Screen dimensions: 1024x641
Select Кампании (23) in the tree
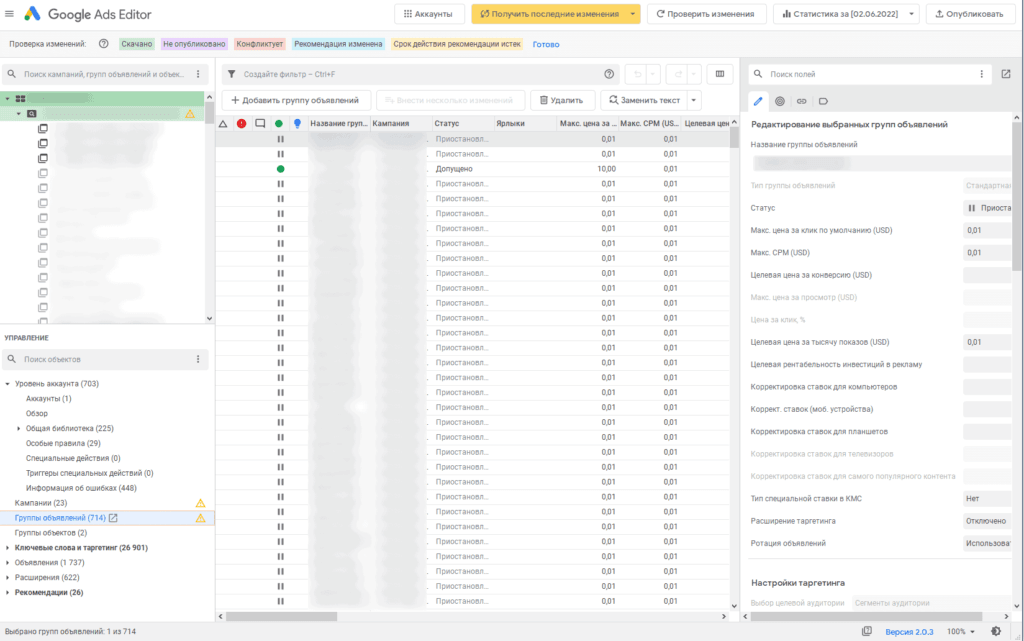pos(40,503)
